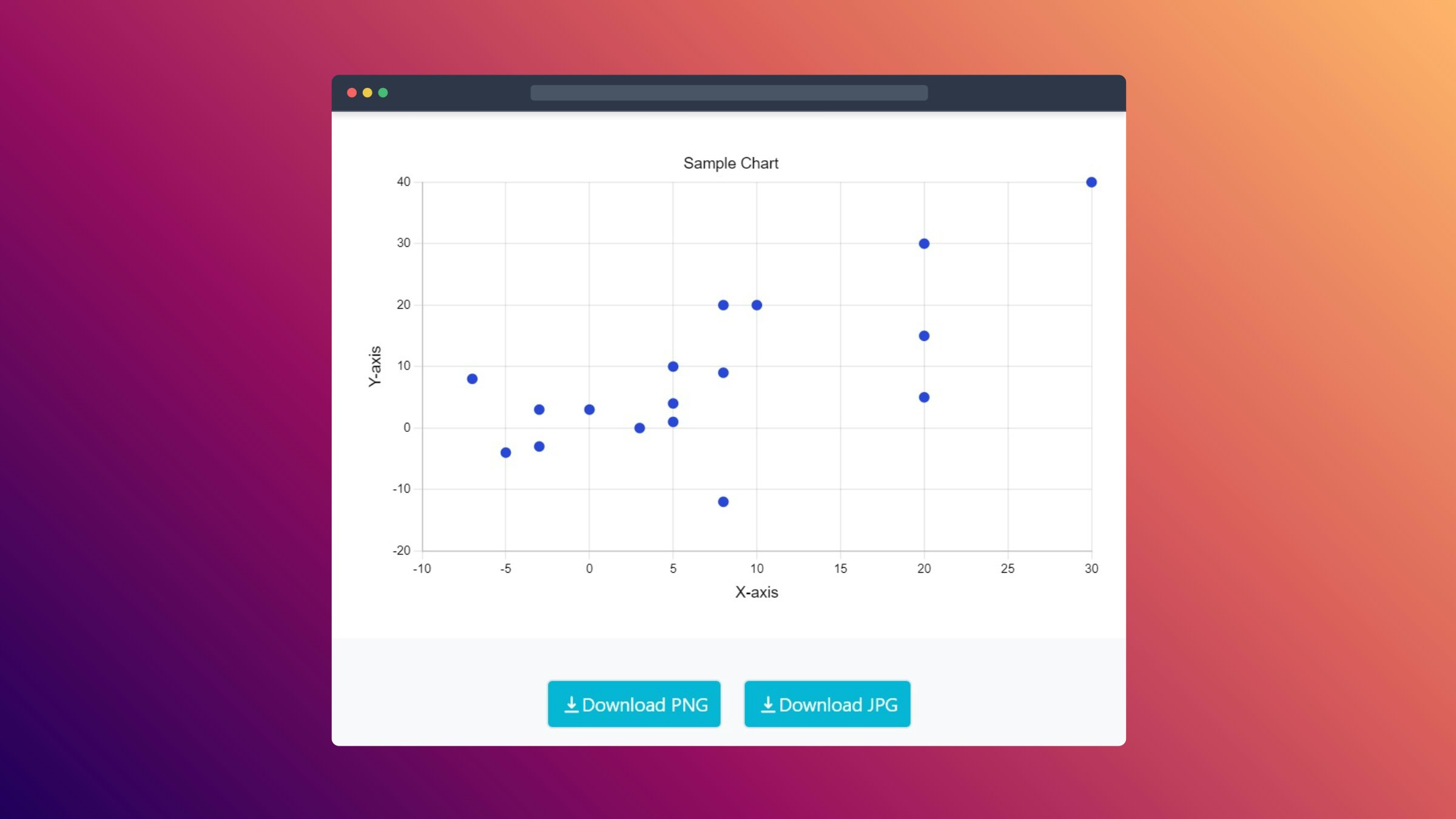Viewport: 1456px width, 819px height.
Task: Click the download icon in Download JPG button
Action: pos(767,704)
